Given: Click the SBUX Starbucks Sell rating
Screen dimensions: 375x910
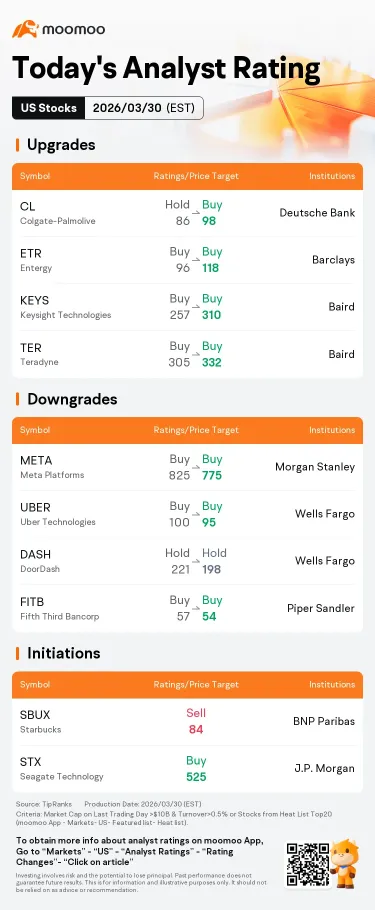Looking at the screenshot, I should pos(196,713).
